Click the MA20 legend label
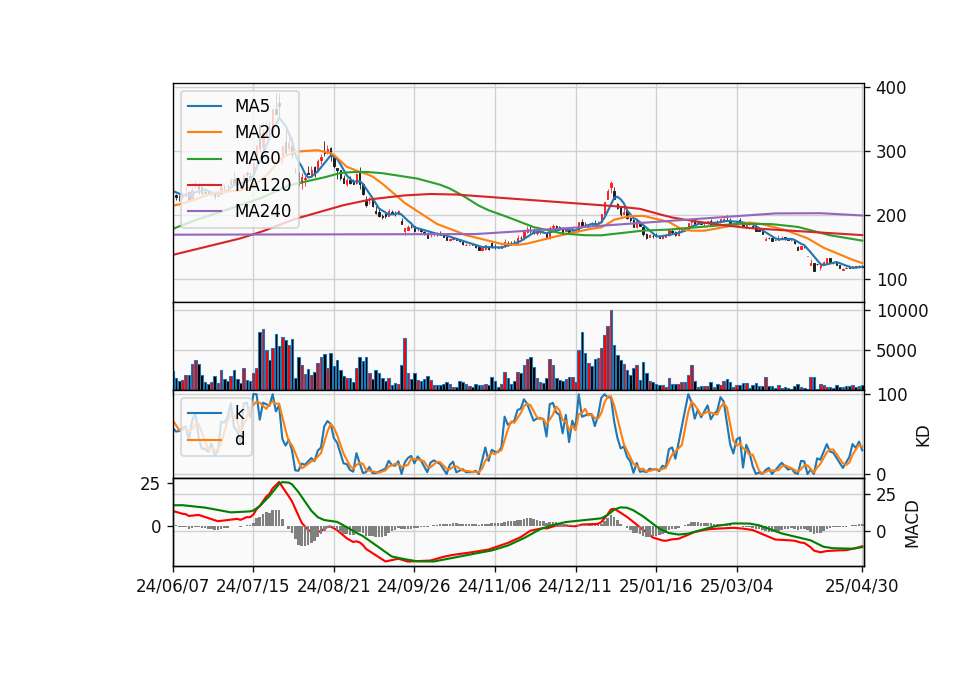The image size is (960, 690). 257,132
